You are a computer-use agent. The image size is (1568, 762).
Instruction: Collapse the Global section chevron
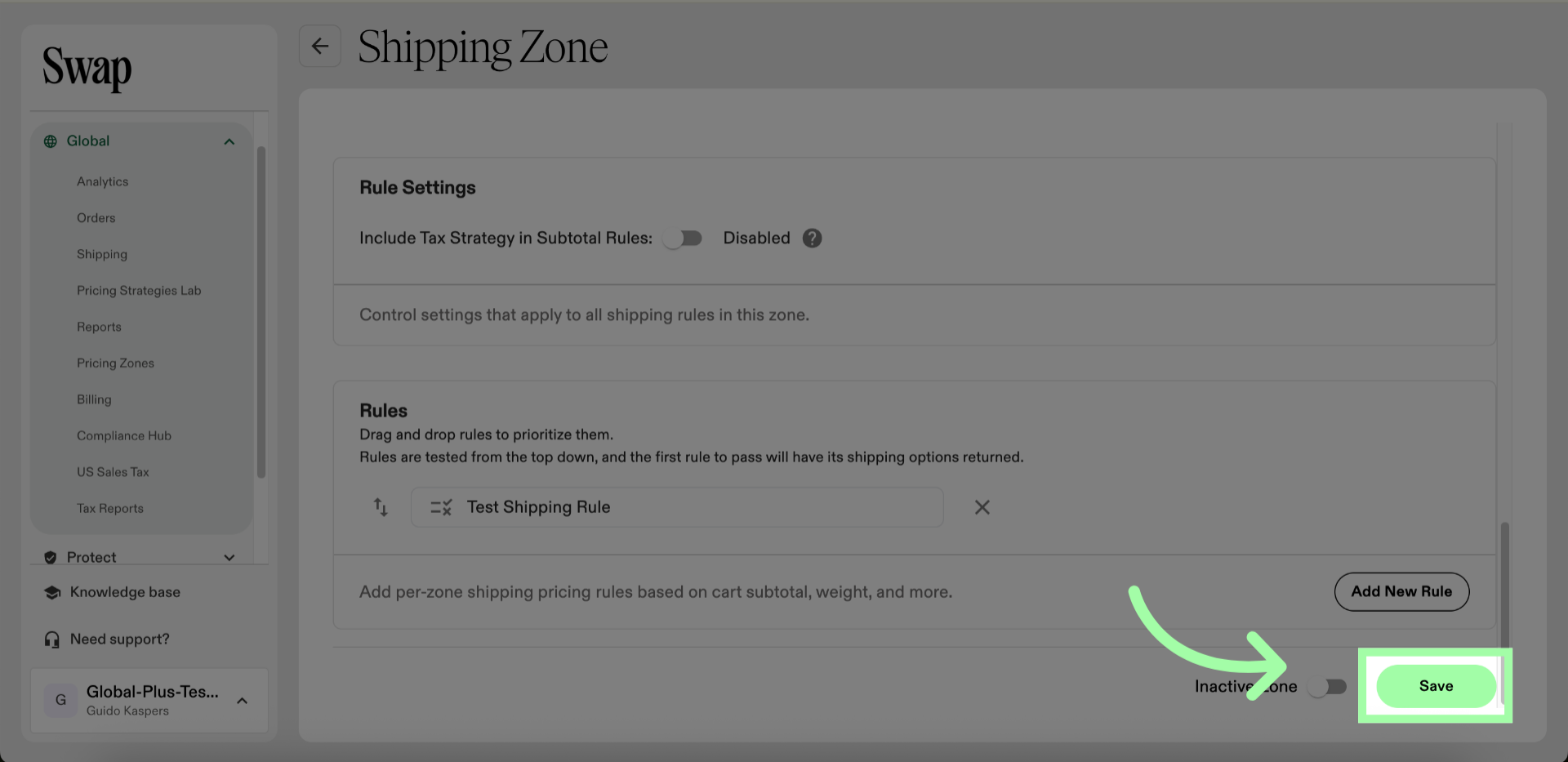tap(229, 142)
